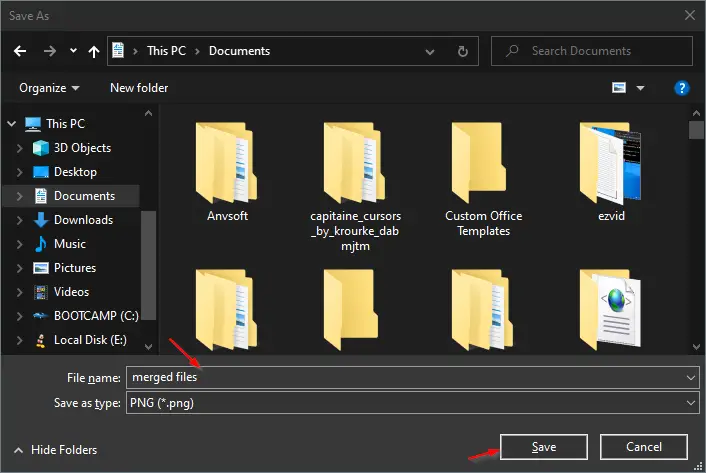The image size is (706, 473).
Task: Click file list scroll up arrow
Action: pyautogui.click(x=696, y=113)
